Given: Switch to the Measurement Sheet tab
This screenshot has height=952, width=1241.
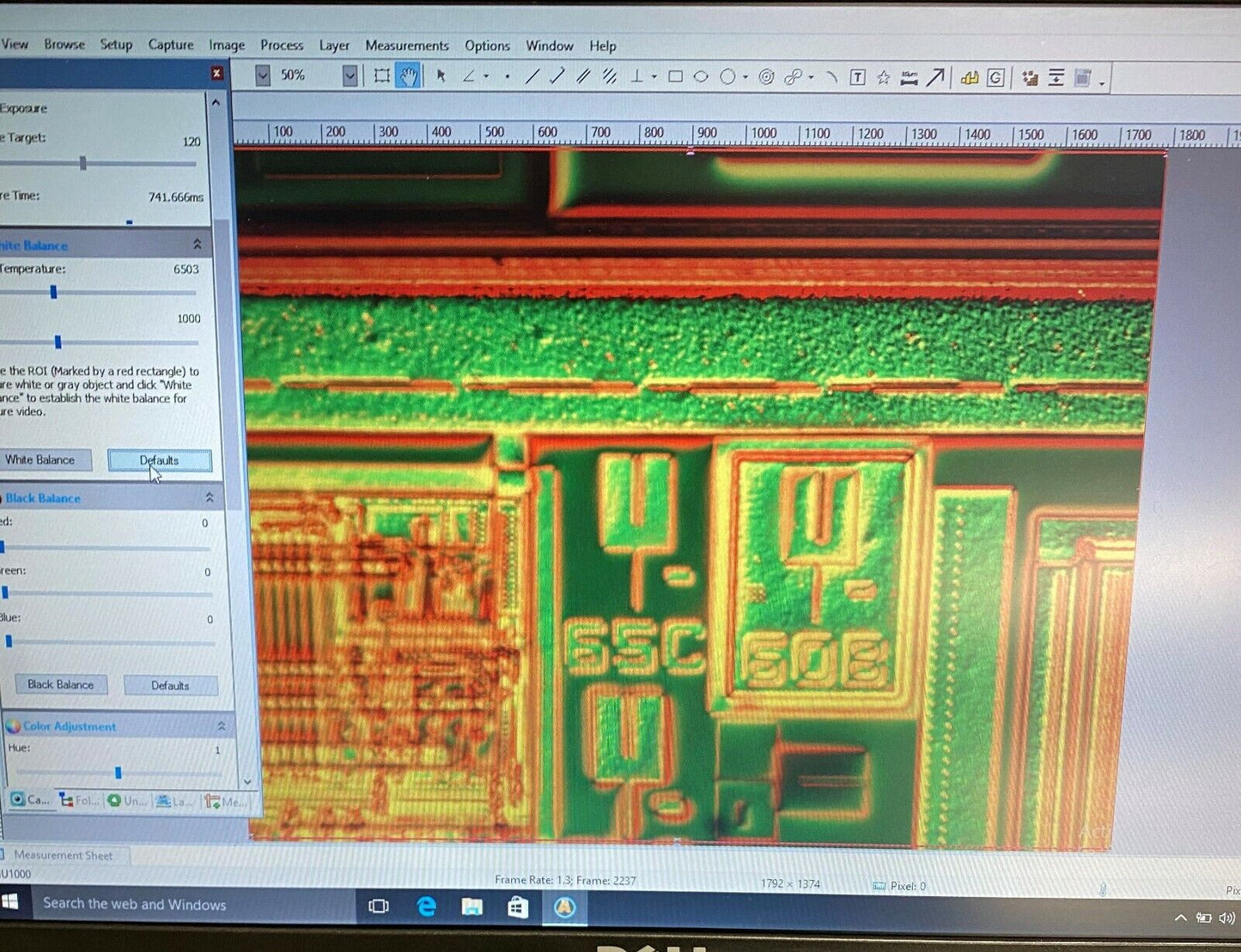Looking at the screenshot, I should [64, 855].
